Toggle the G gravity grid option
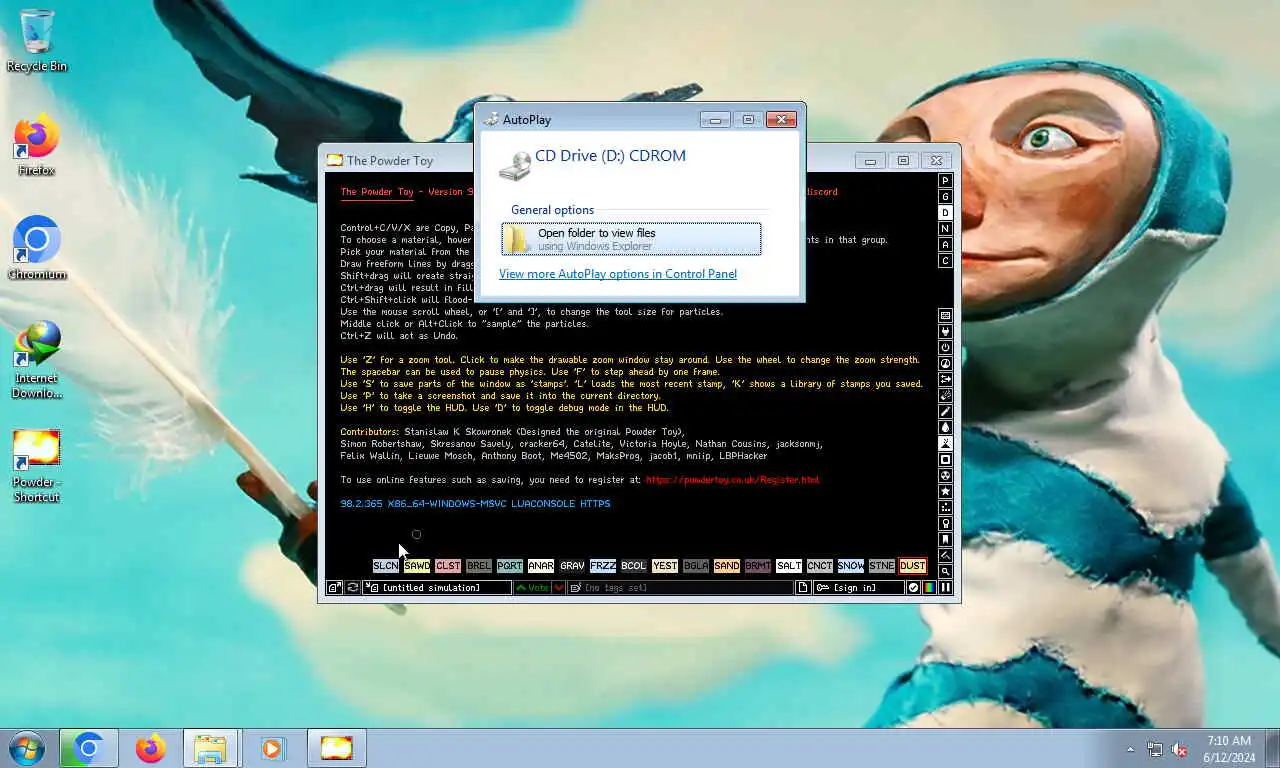Image resolution: width=1280 pixels, height=768 pixels. click(x=945, y=197)
